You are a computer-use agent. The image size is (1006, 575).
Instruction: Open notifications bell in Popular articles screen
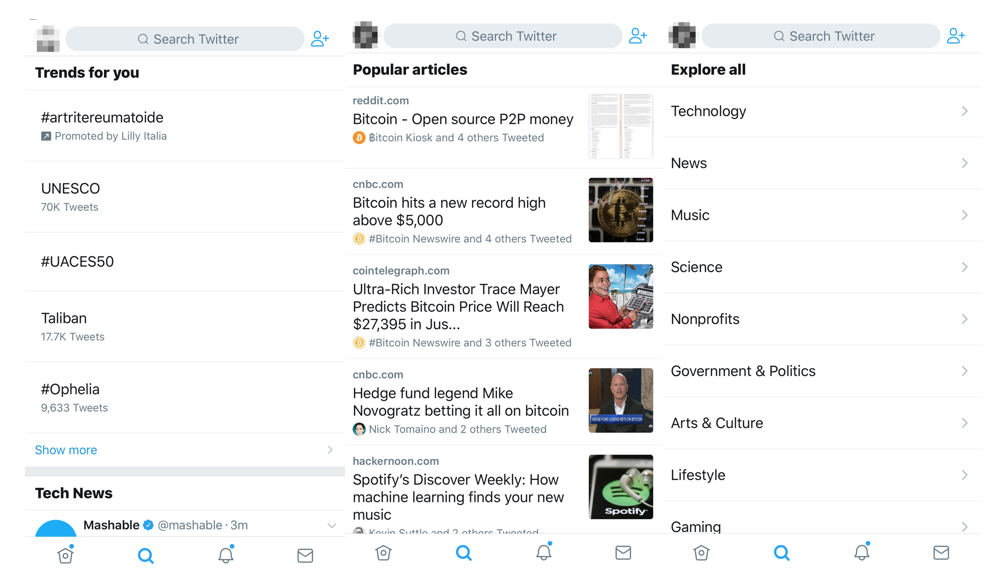click(544, 552)
